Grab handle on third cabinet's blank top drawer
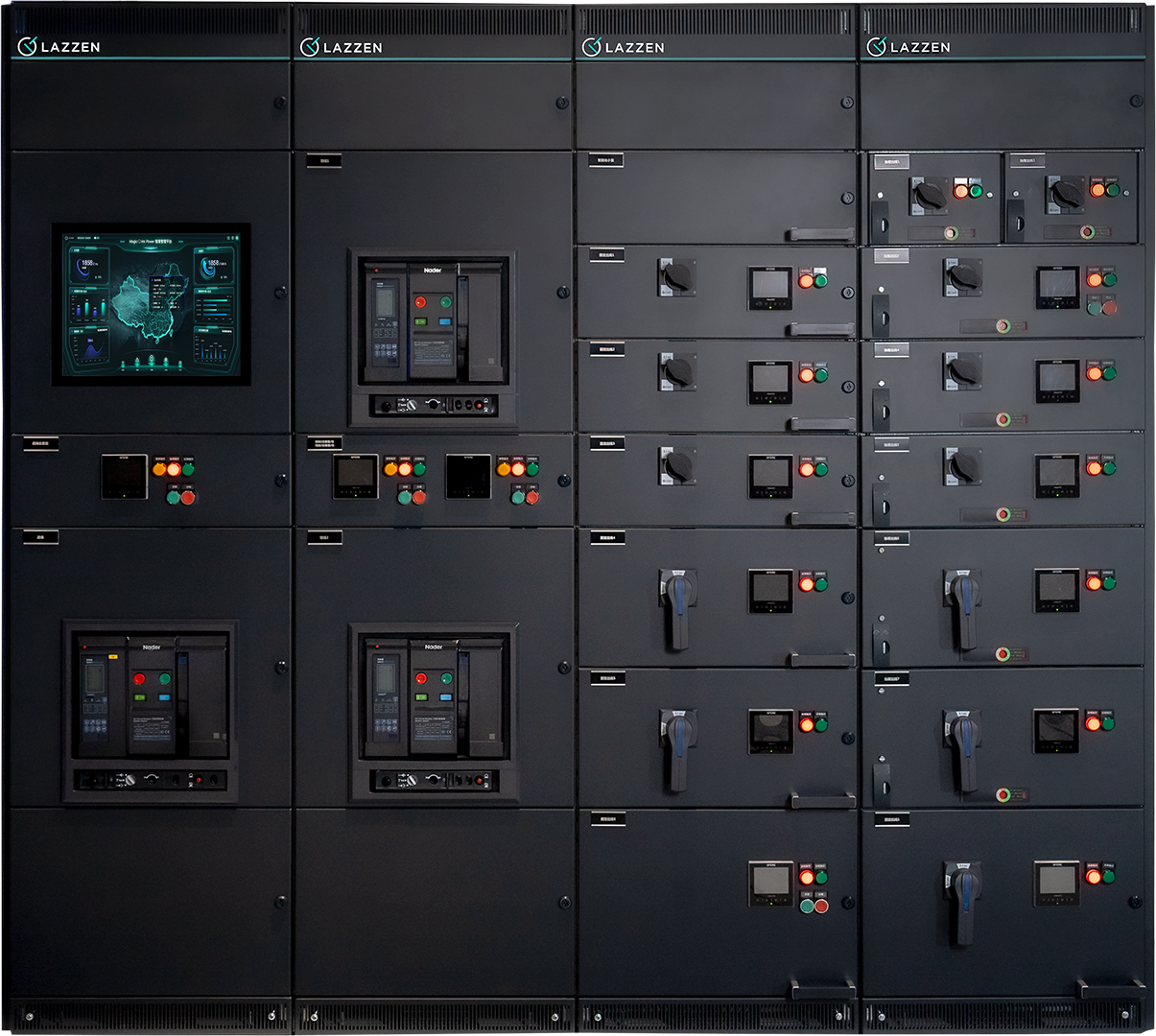Image resolution: width=1156 pixels, height=1036 pixels. pos(820,234)
